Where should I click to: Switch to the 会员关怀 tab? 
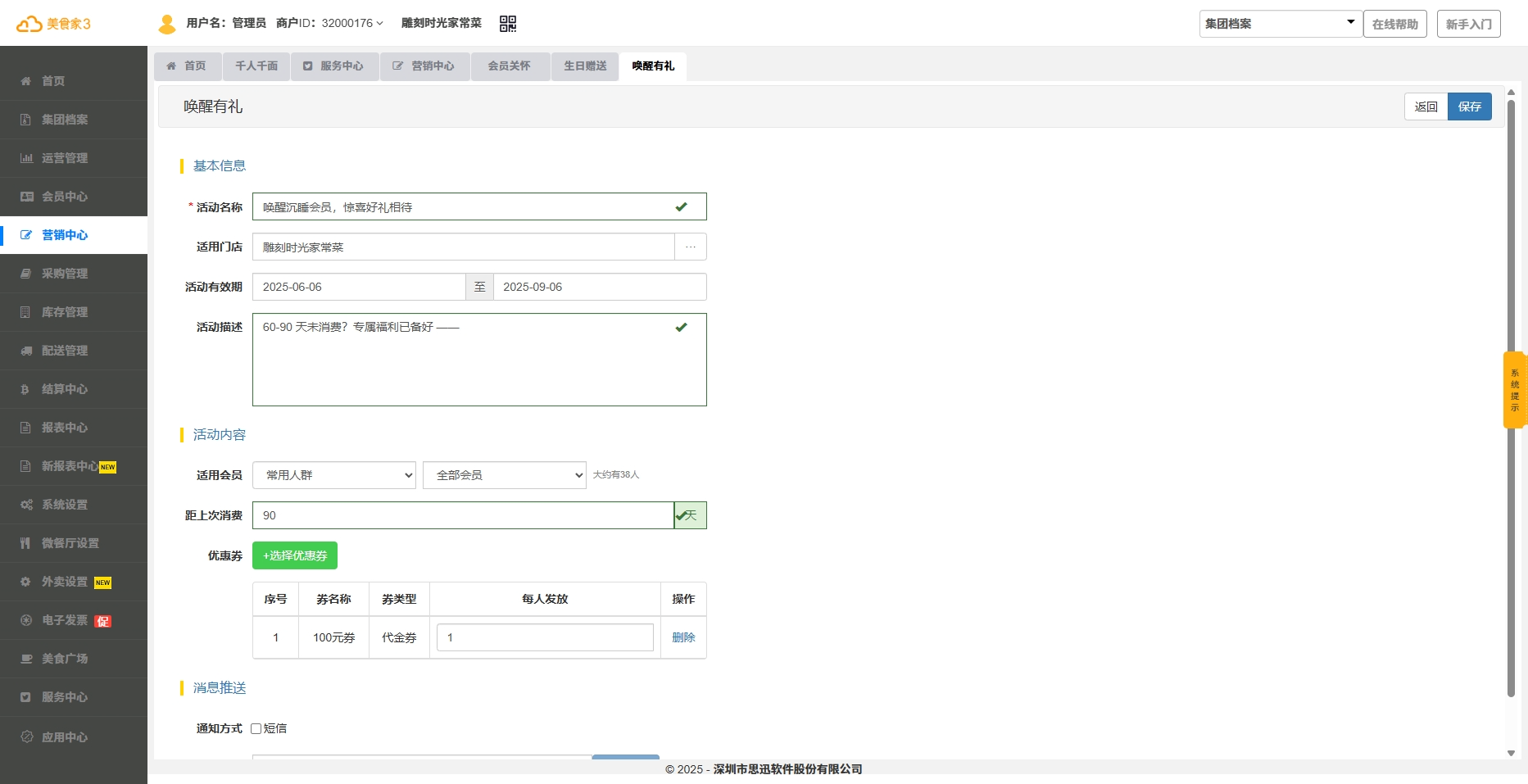pyautogui.click(x=509, y=66)
